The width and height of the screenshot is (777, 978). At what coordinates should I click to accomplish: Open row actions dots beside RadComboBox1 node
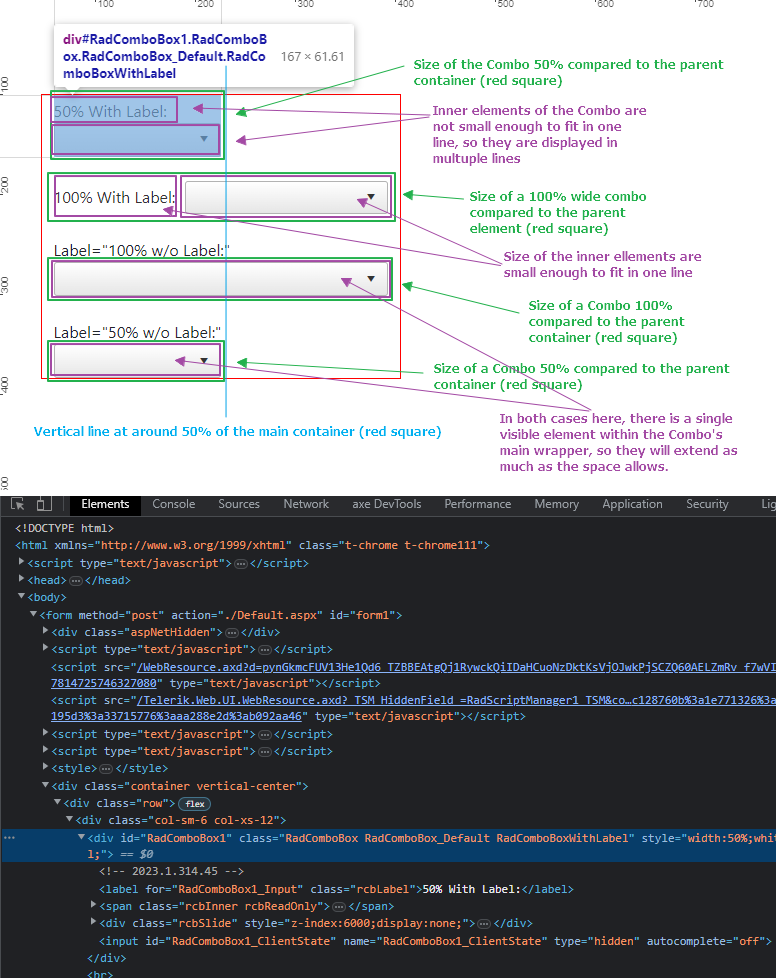pyautogui.click(x=9, y=838)
